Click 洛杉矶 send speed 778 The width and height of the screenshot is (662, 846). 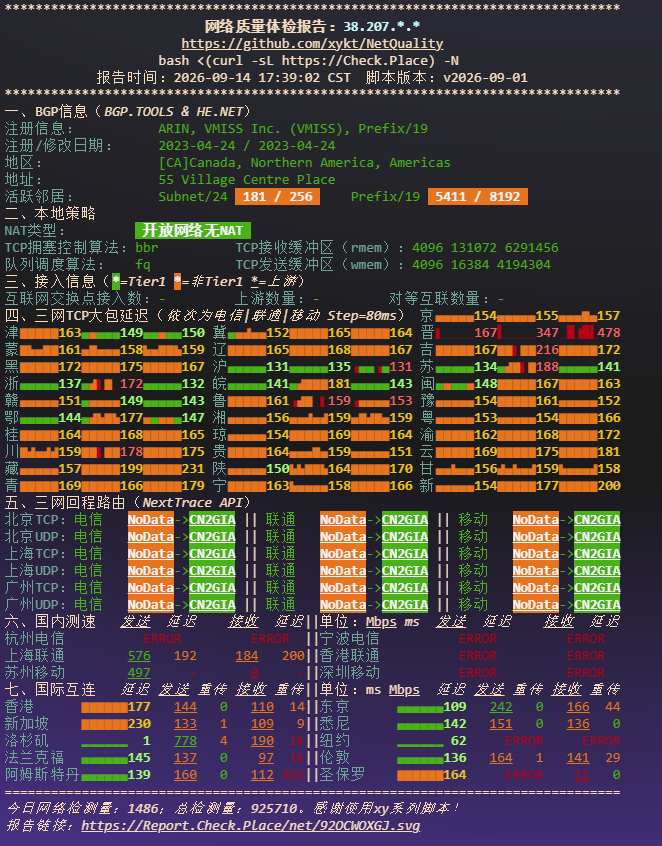pyautogui.click(x=185, y=741)
